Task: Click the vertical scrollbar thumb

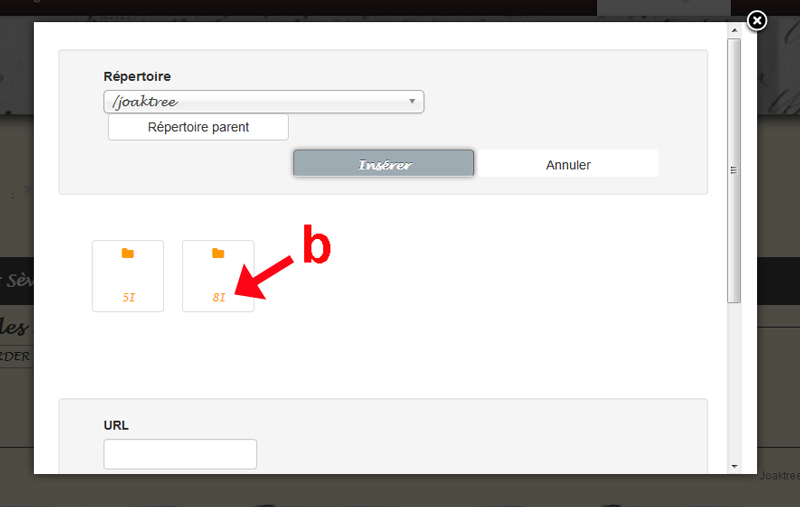Action: click(734, 170)
